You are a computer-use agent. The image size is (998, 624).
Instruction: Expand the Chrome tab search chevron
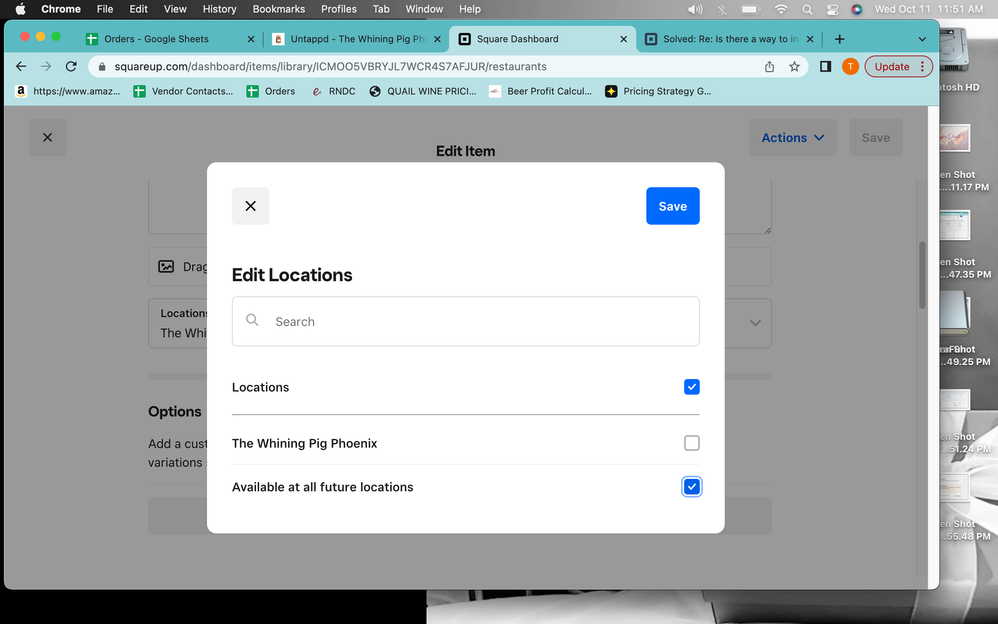tap(921, 39)
